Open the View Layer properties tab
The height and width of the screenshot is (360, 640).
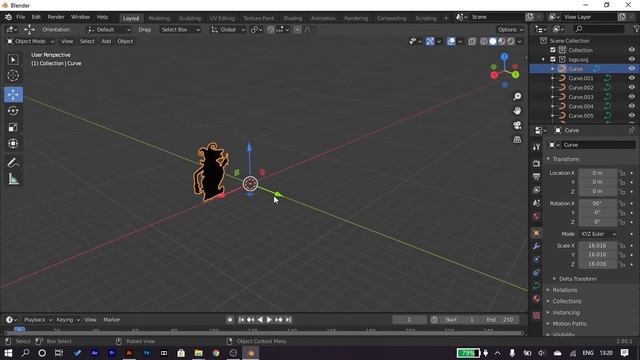pos(536,190)
